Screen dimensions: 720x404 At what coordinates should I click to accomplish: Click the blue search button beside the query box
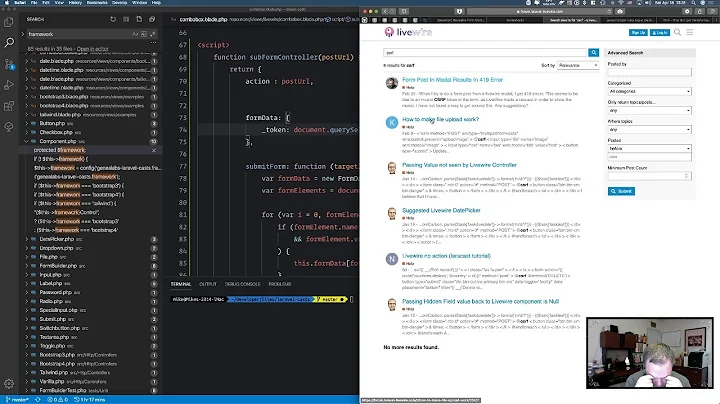coord(594,53)
